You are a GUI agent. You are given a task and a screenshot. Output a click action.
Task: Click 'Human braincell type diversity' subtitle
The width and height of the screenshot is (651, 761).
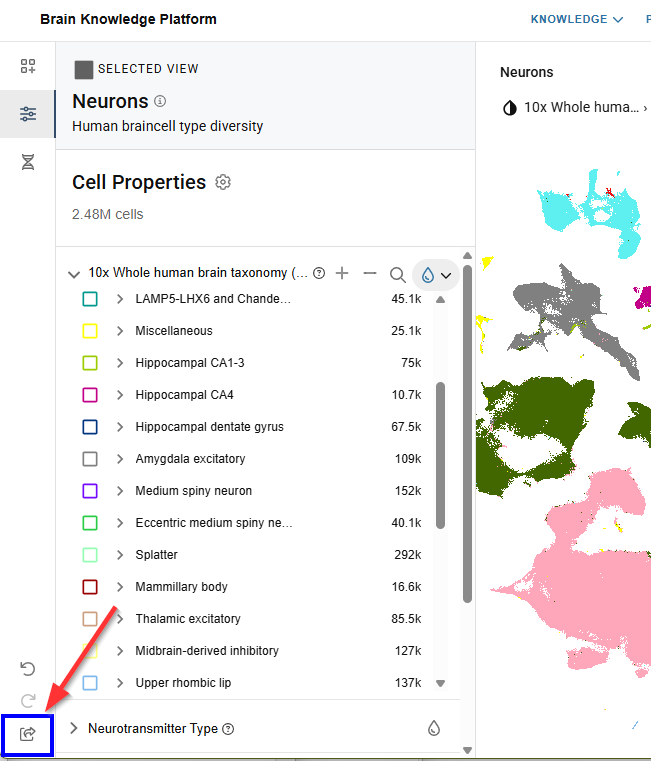(167, 127)
